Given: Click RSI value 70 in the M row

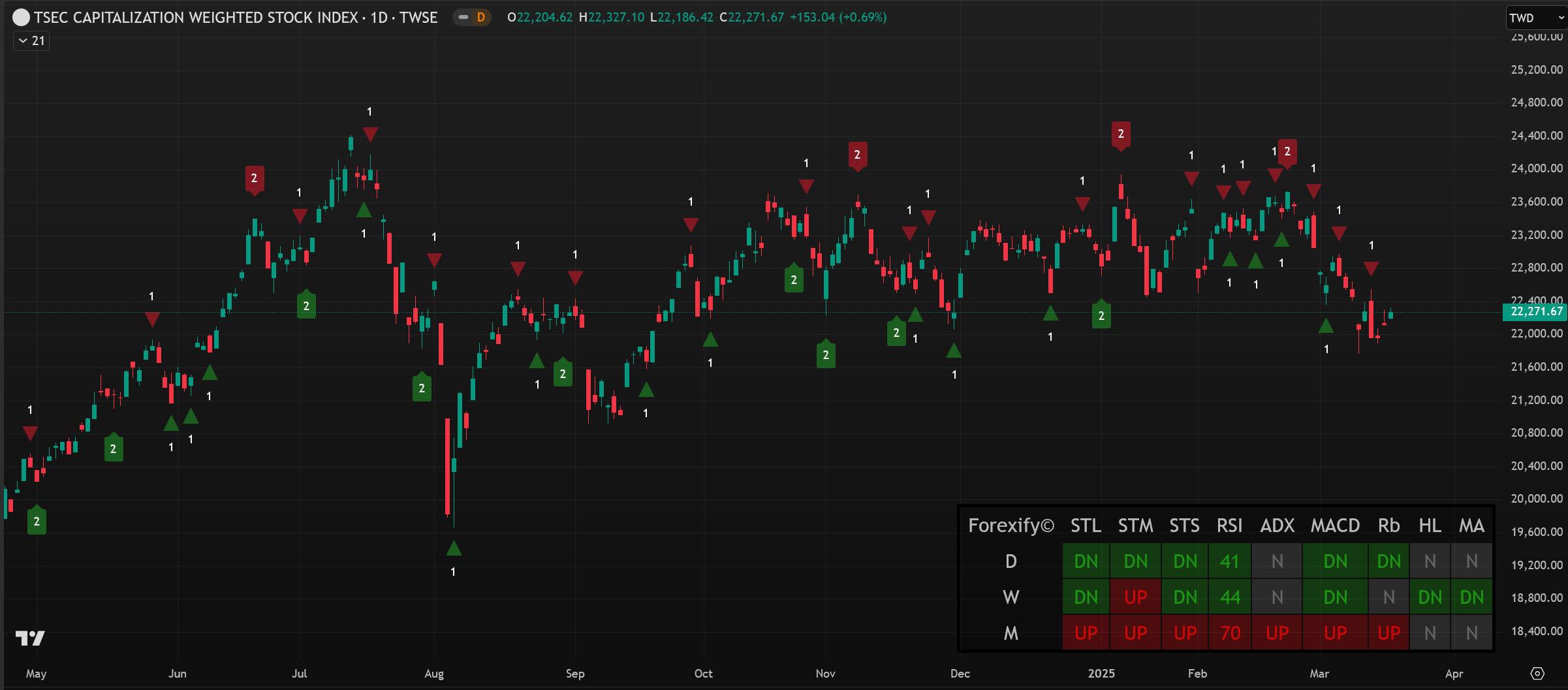Looking at the screenshot, I should (x=1230, y=633).
